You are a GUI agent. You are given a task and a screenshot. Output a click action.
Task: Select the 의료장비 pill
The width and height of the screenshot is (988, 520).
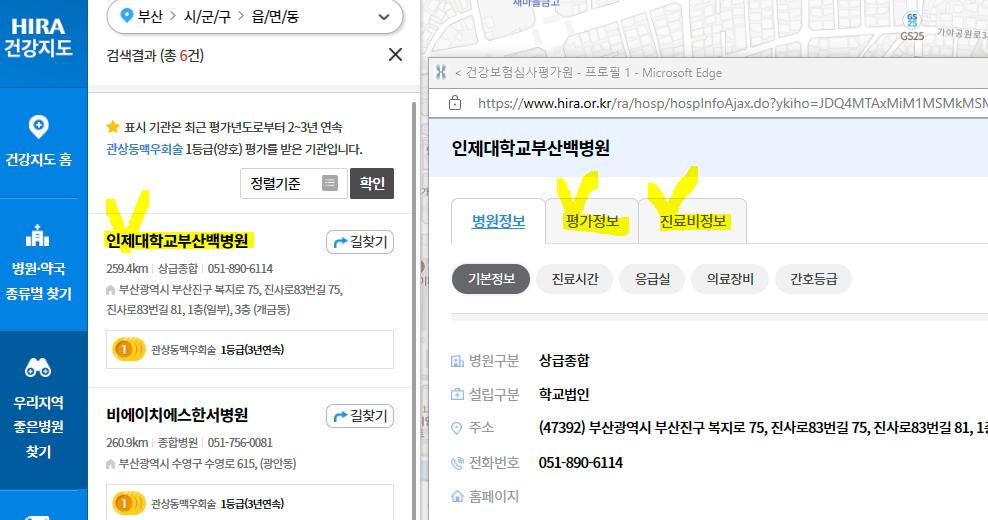click(x=730, y=279)
